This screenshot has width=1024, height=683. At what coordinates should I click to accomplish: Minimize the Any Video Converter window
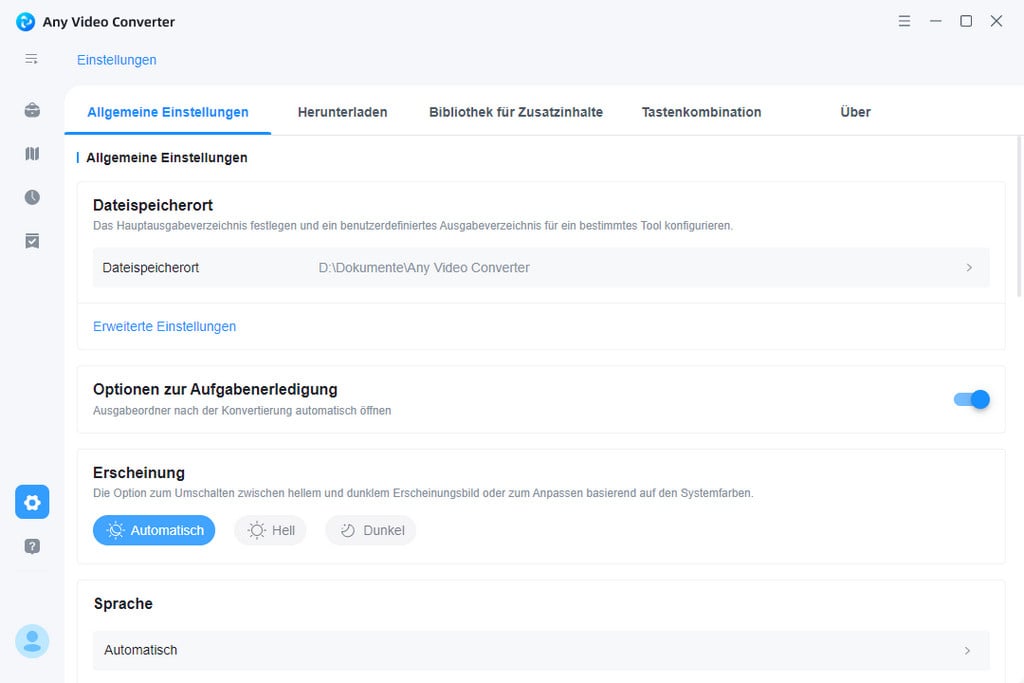935,21
